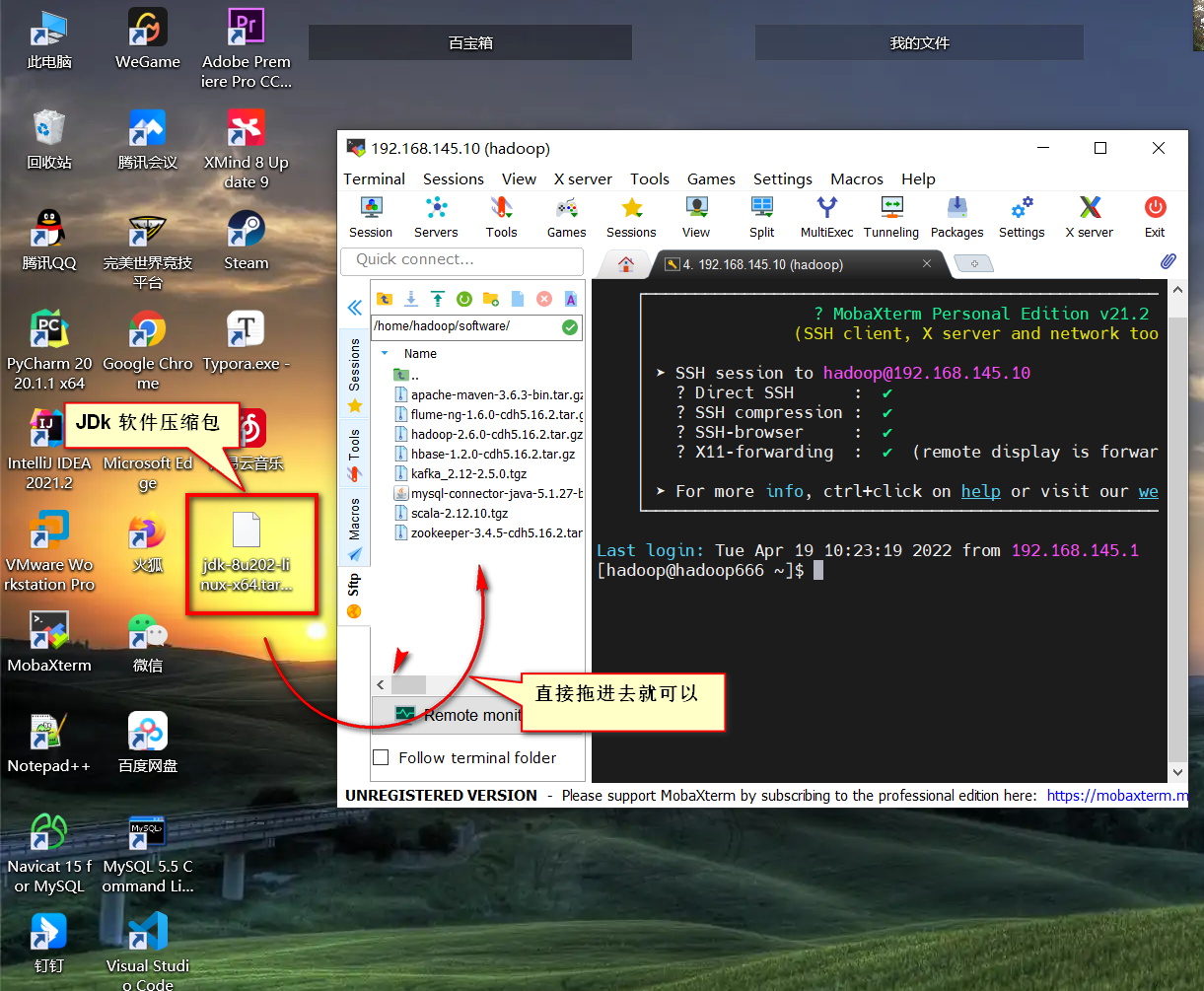This screenshot has width=1204, height=991.
Task: Click the Sessions star toolbar icon
Action: coord(631,217)
